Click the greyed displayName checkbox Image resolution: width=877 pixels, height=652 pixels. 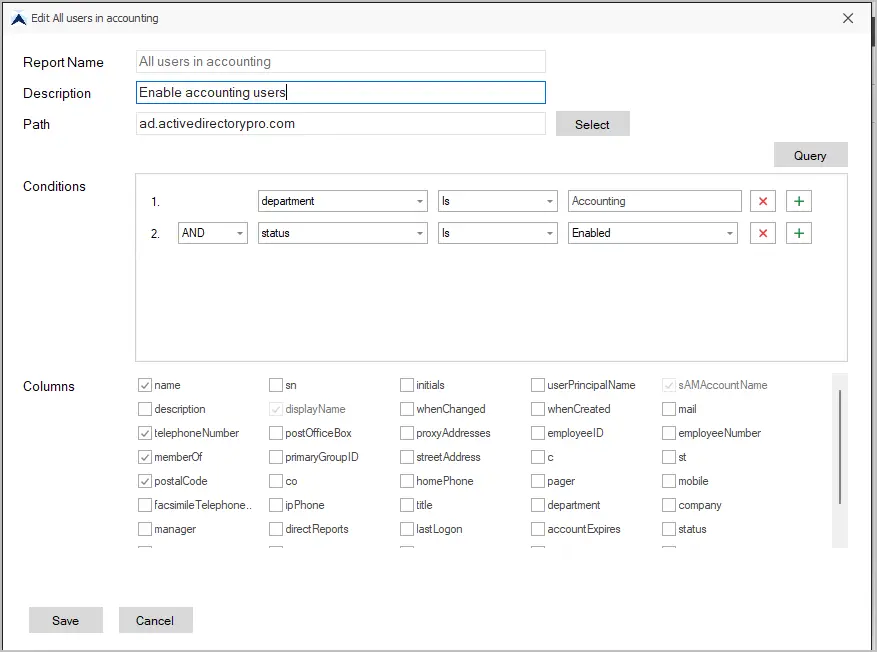[276, 409]
